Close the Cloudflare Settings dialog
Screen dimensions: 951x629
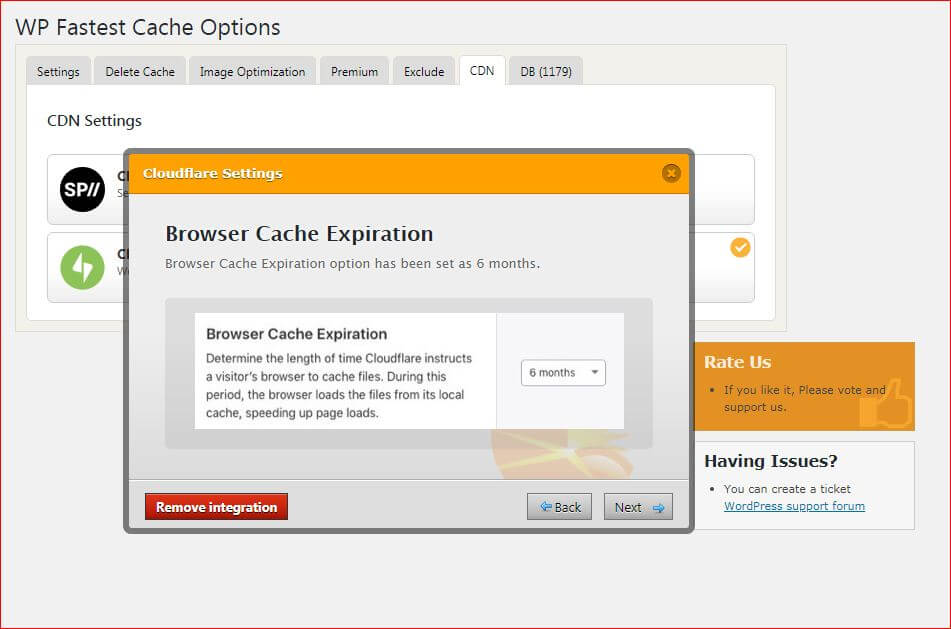tap(671, 173)
